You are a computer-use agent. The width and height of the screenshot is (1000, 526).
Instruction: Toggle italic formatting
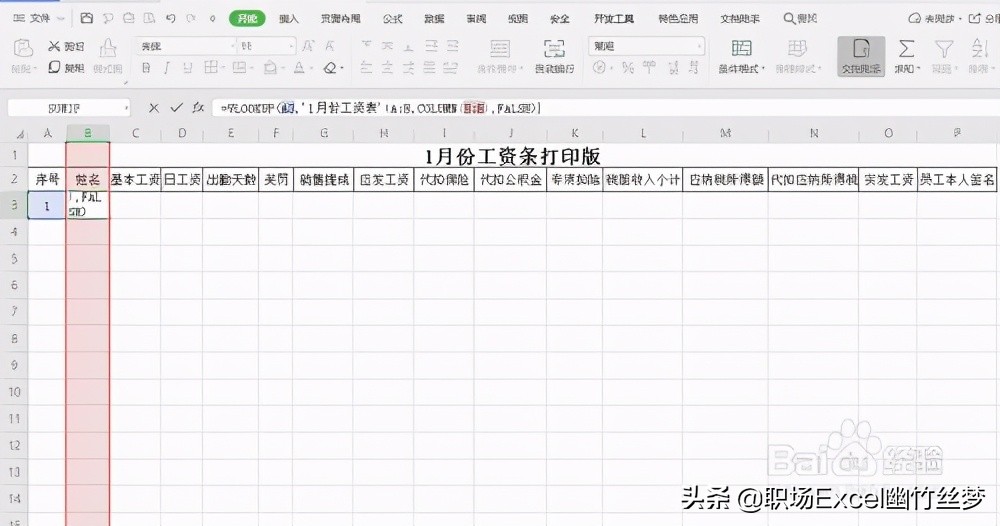tap(169, 68)
